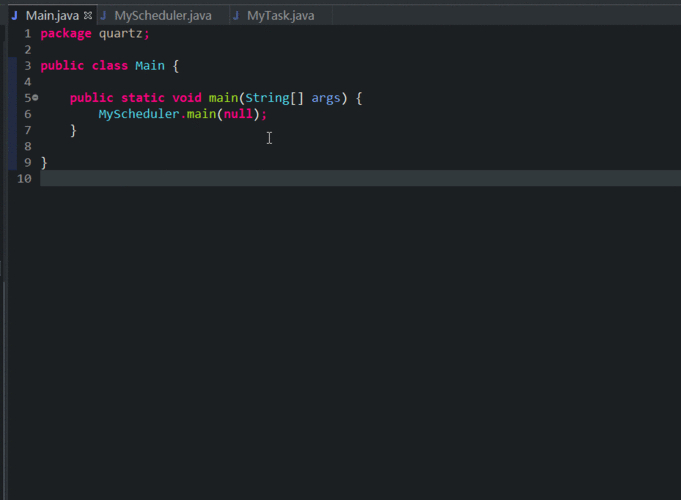681x500 pixels.
Task: Click the 'null' argument on line 6
Action: point(238,114)
